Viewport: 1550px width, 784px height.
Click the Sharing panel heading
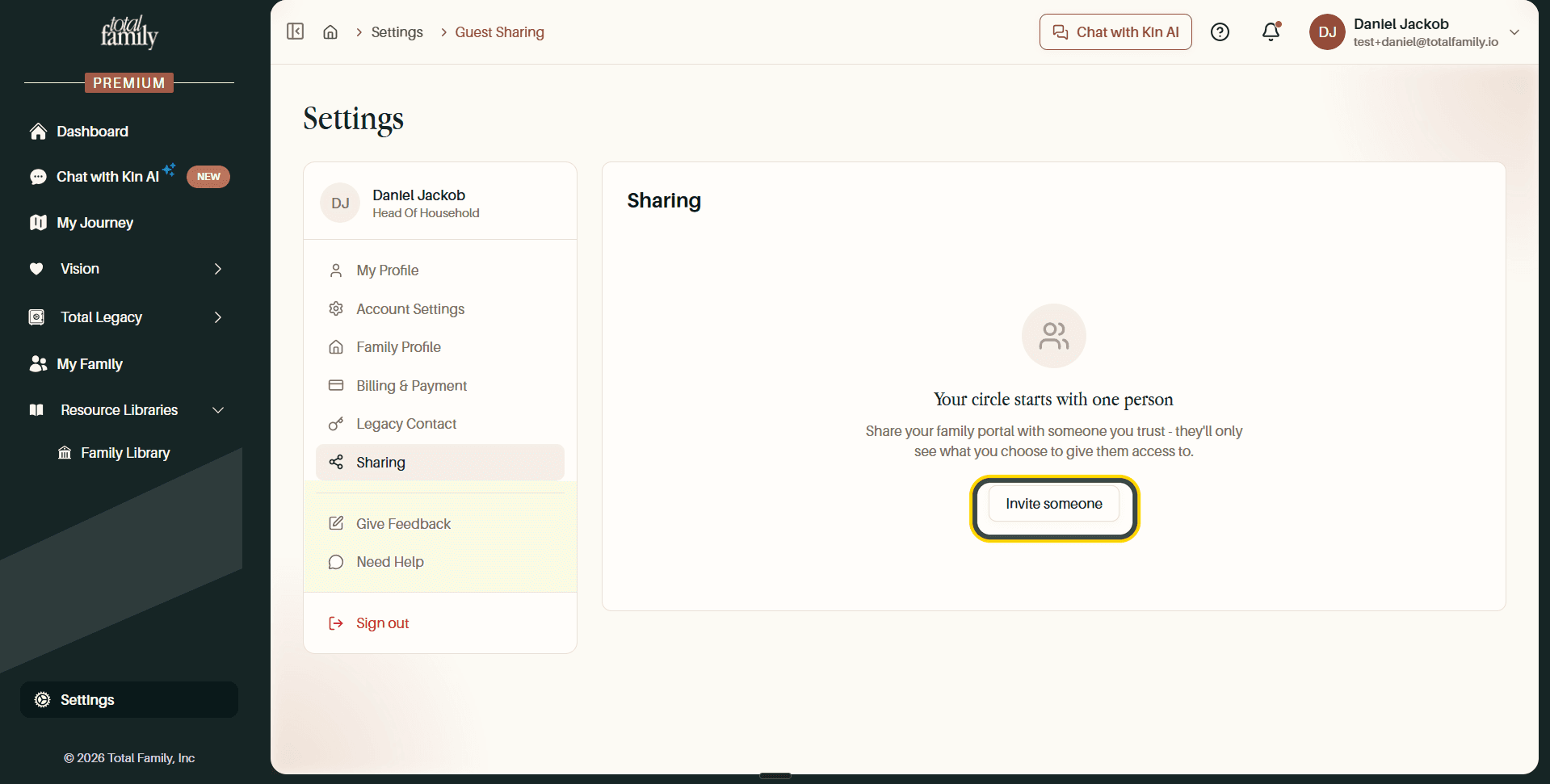(664, 200)
